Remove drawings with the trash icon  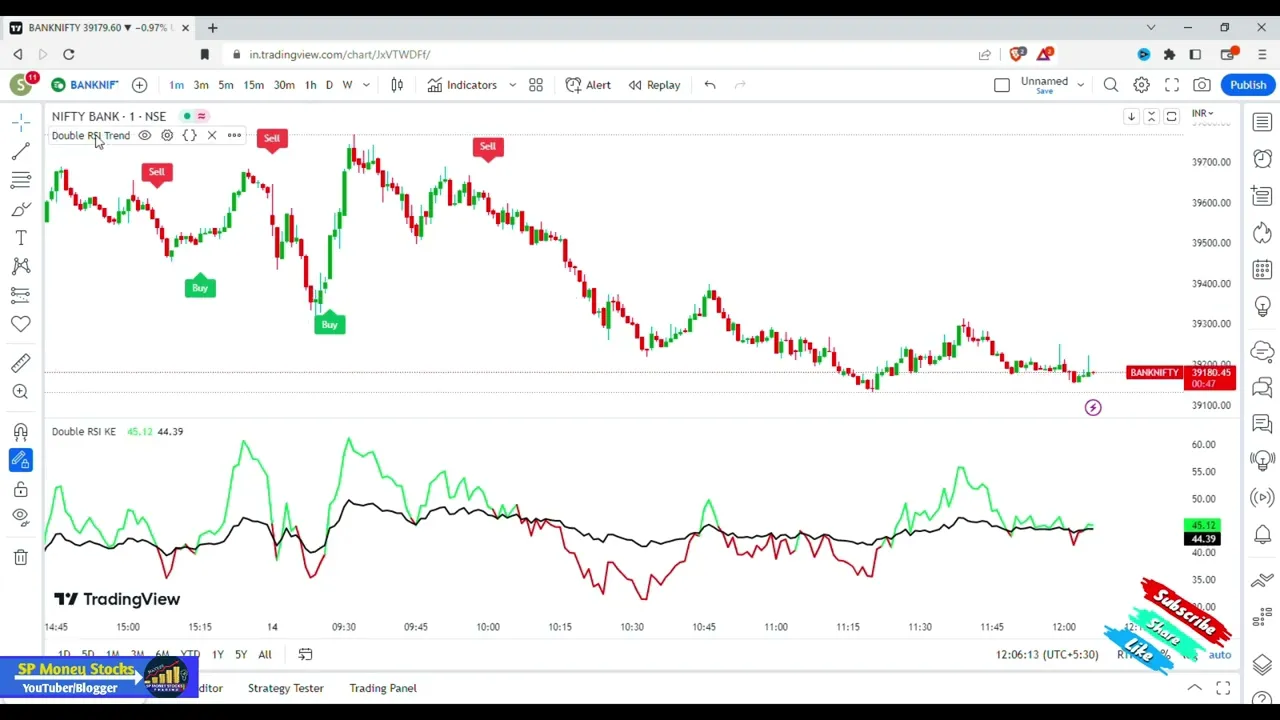(x=20, y=557)
